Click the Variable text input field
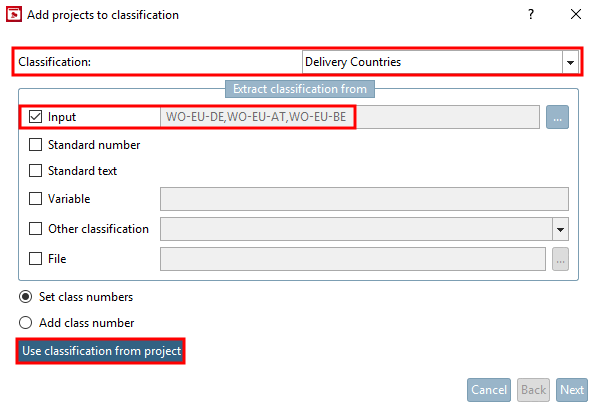This screenshot has height=412, width=598. (364, 199)
